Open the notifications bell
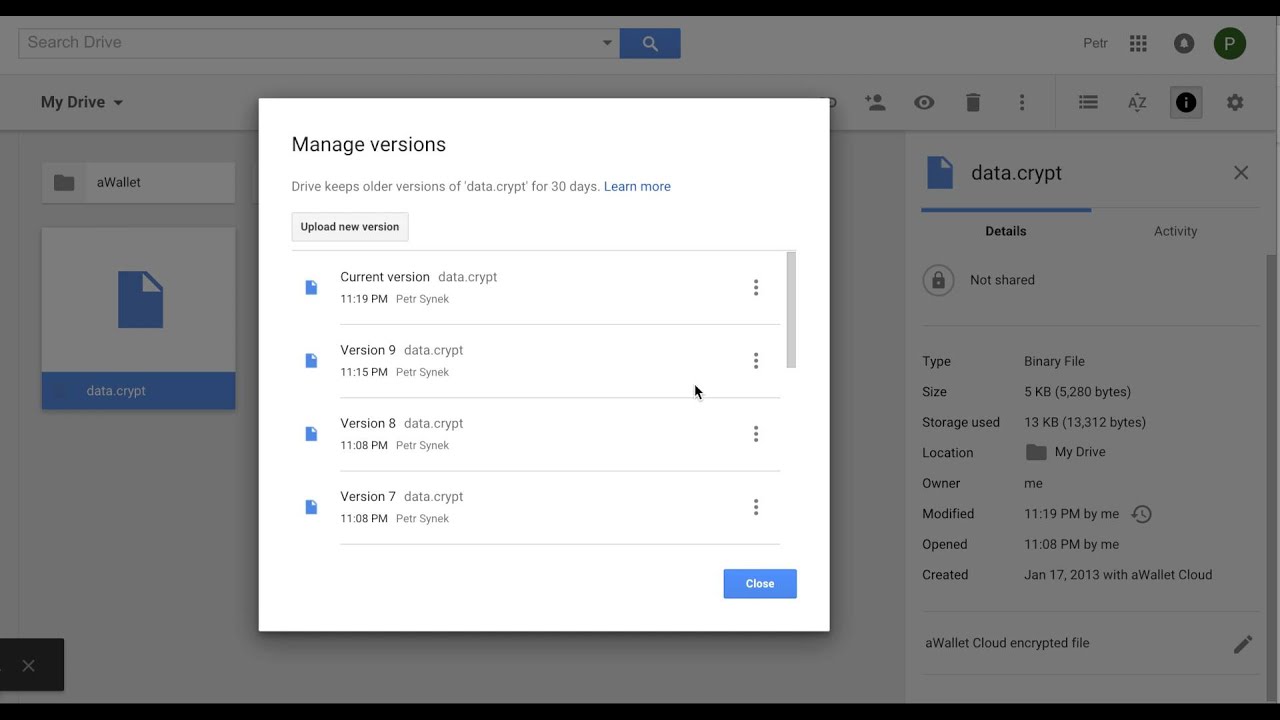The height and width of the screenshot is (720, 1280). click(x=1184, y=43)
